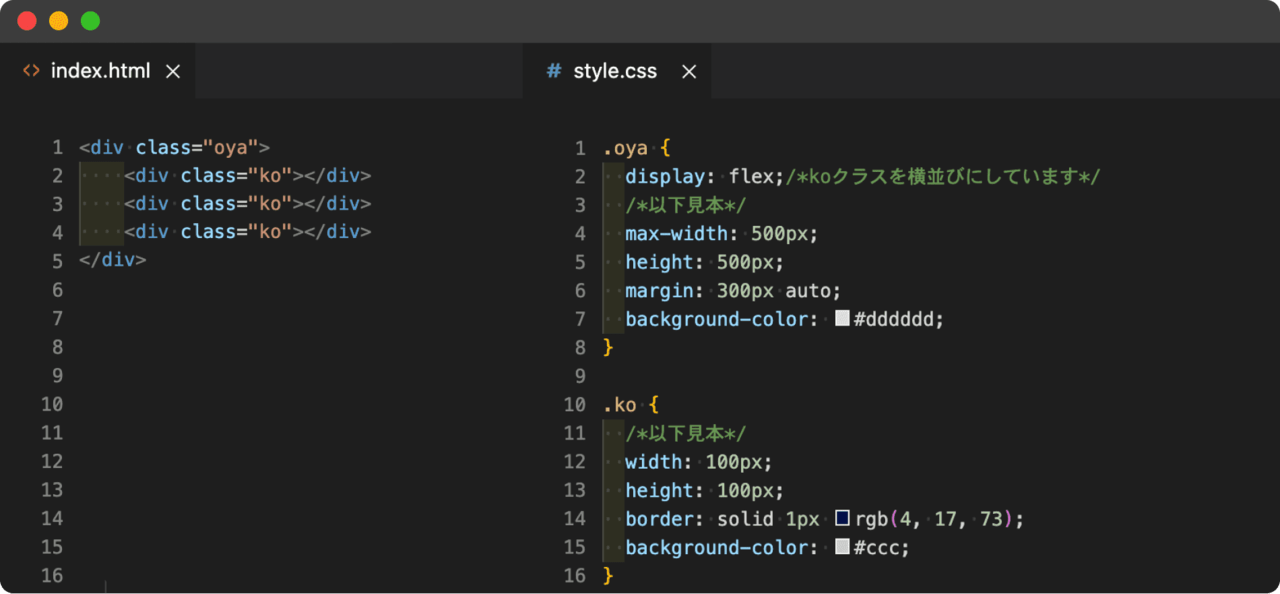Maximize the window with the green button
The height and width of the screenshot is (594, 1280).
[91, 21]
